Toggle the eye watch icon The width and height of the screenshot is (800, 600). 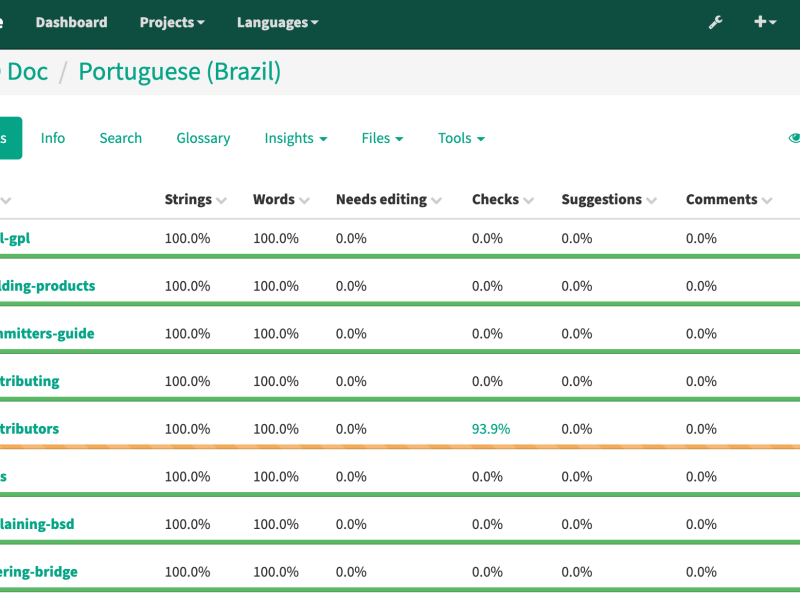[794, 138]
